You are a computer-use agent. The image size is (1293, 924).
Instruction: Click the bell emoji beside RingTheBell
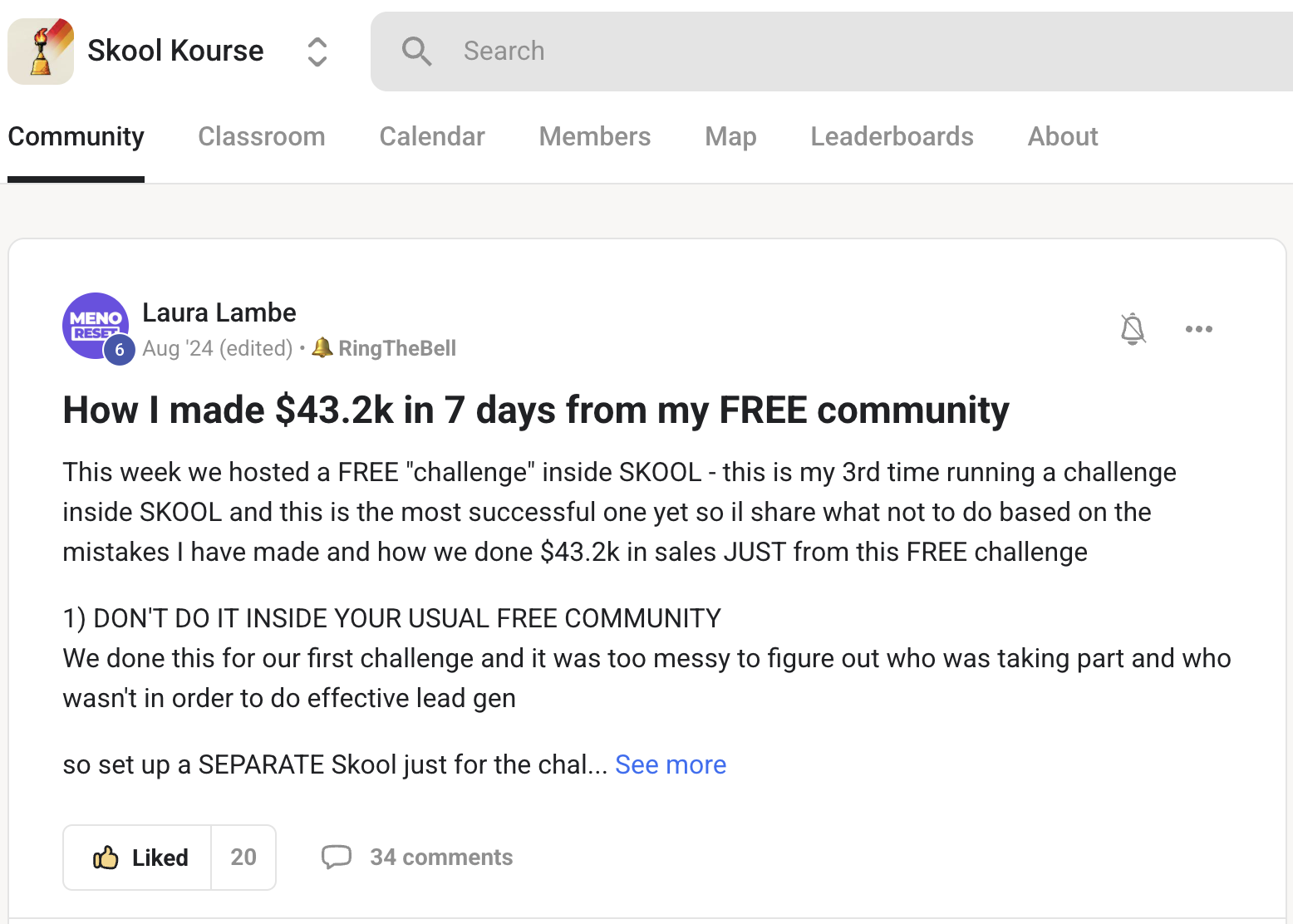click(322, 347)
